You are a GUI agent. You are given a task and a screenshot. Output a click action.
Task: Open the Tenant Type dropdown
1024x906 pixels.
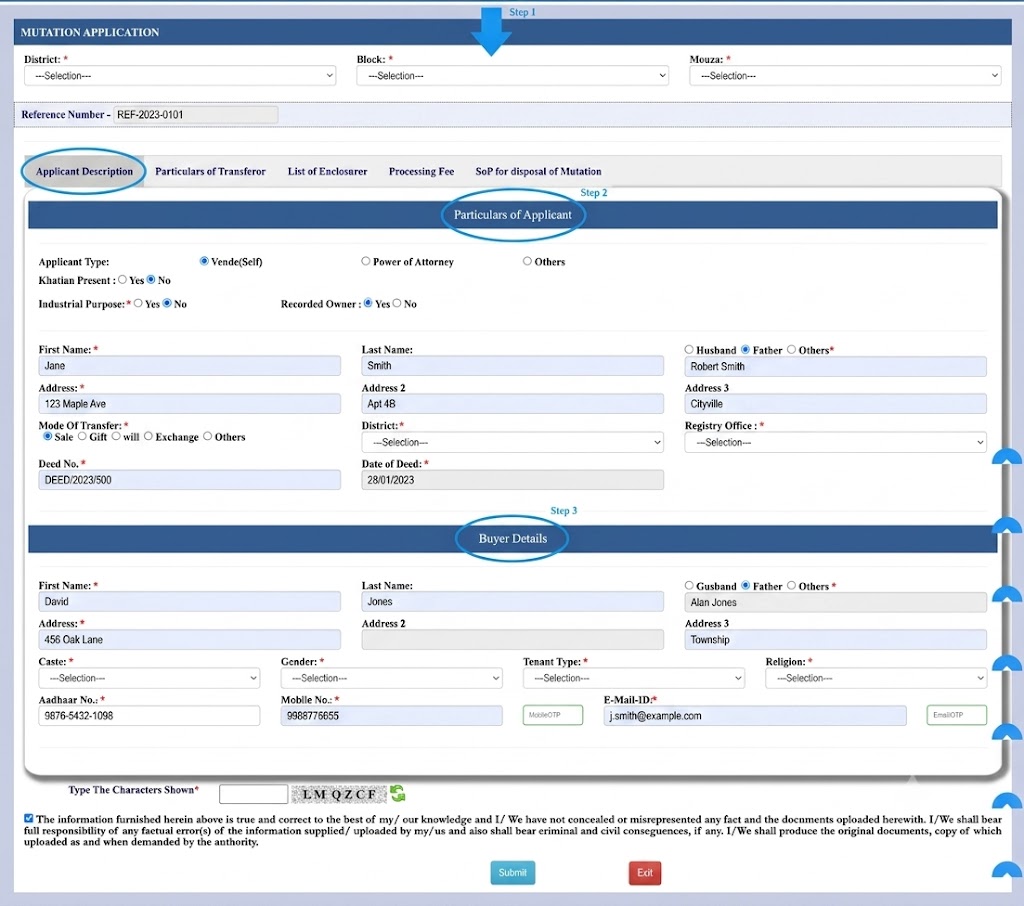633,678
